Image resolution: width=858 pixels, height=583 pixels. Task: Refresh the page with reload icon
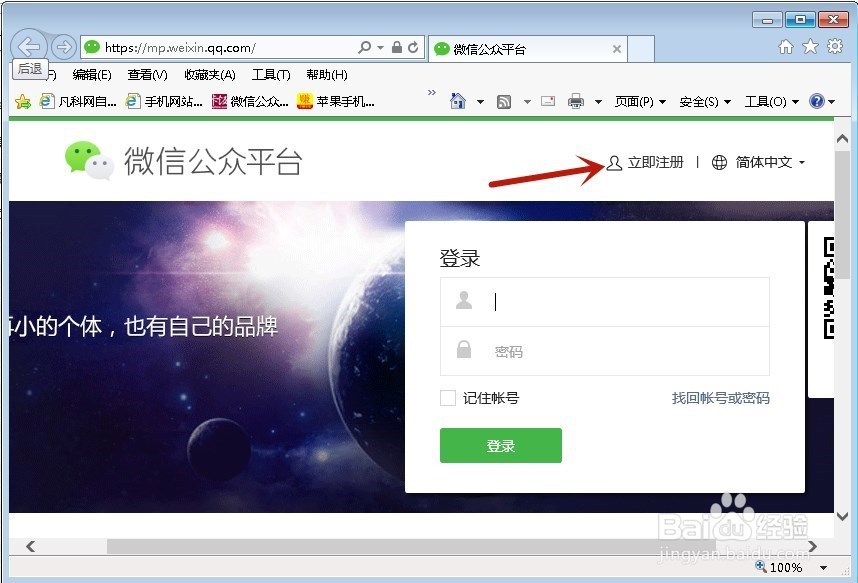413,48
